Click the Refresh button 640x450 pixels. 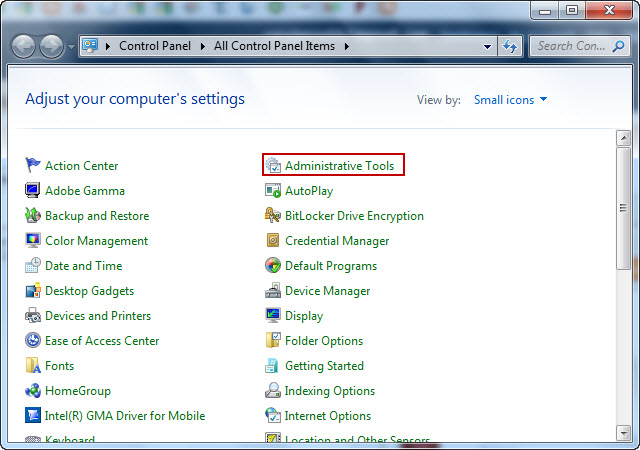(510, 46)
